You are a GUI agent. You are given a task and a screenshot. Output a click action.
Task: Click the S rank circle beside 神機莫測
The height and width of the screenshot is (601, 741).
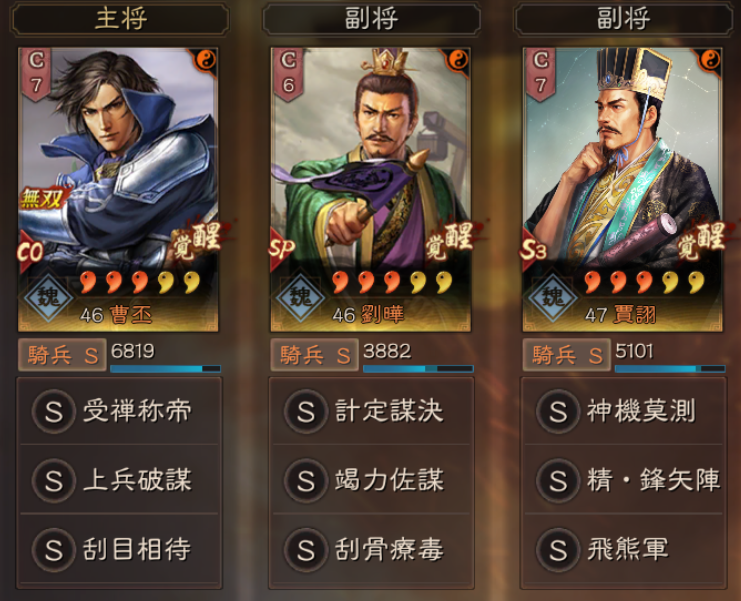tap(558, 411)
